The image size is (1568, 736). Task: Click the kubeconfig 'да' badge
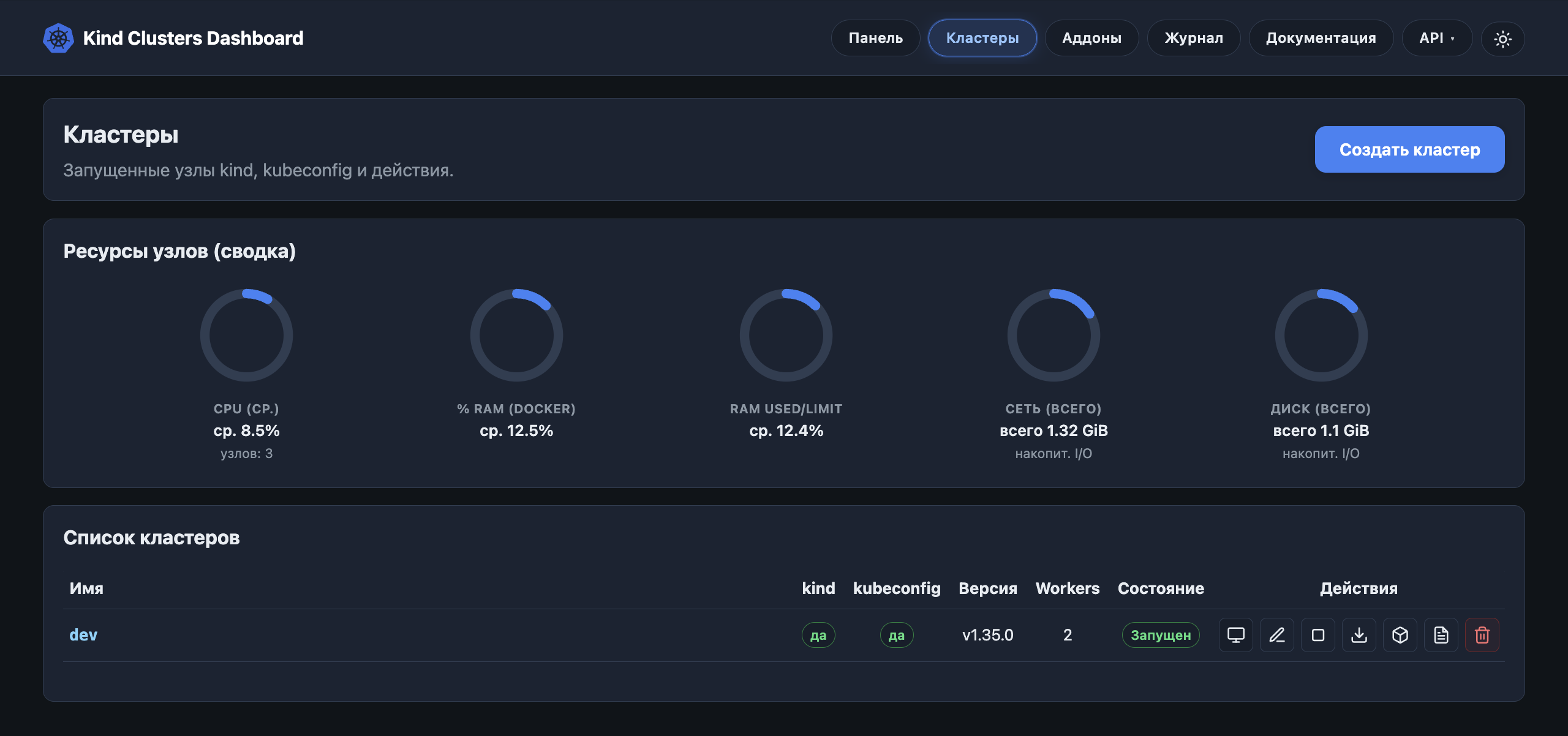coord(897,635)
